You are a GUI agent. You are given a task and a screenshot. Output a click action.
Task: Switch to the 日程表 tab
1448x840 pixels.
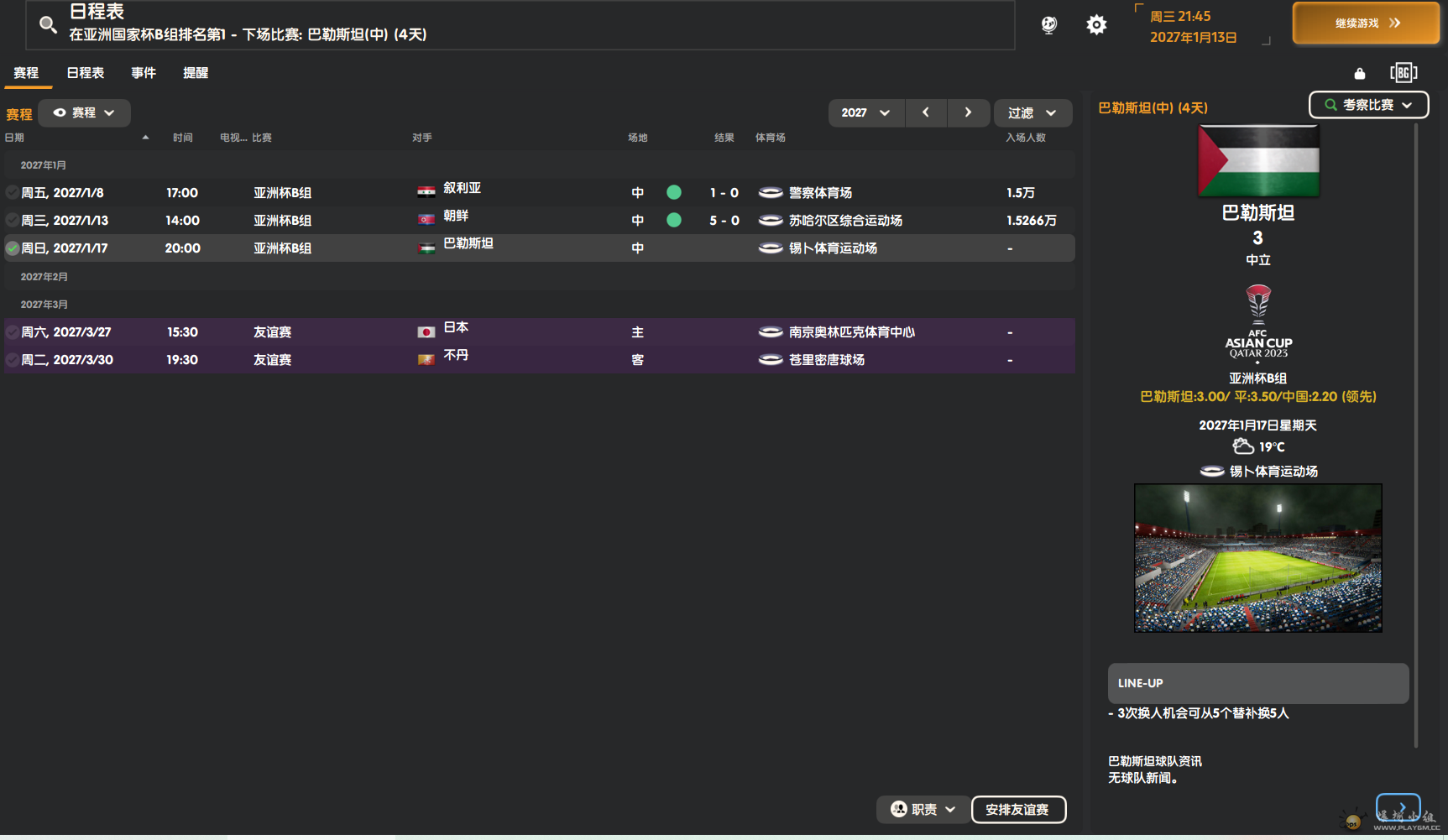click(x=86, y=73)
